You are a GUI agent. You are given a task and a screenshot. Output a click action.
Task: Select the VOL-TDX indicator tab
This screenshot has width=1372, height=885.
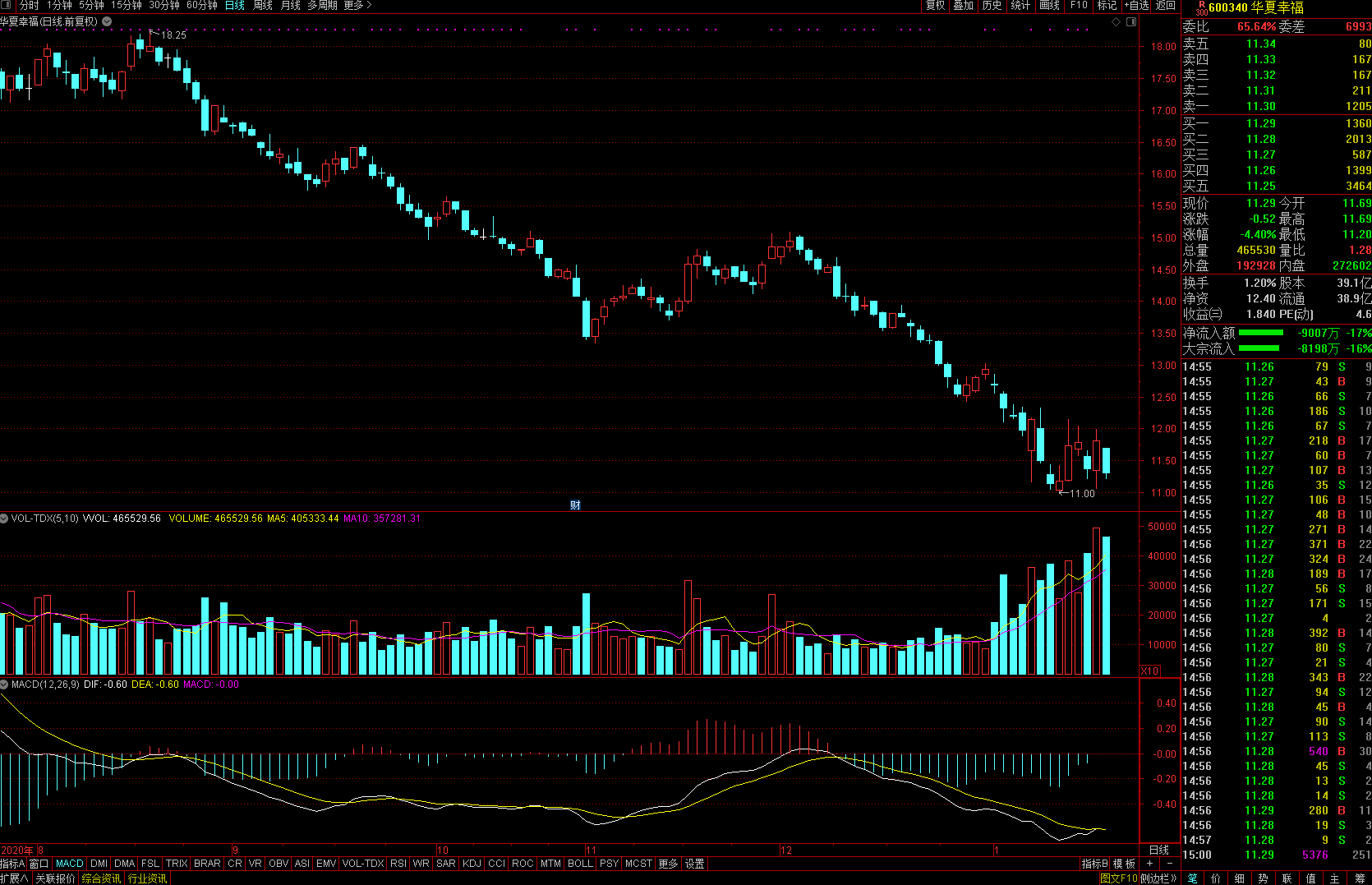point(363,864)
